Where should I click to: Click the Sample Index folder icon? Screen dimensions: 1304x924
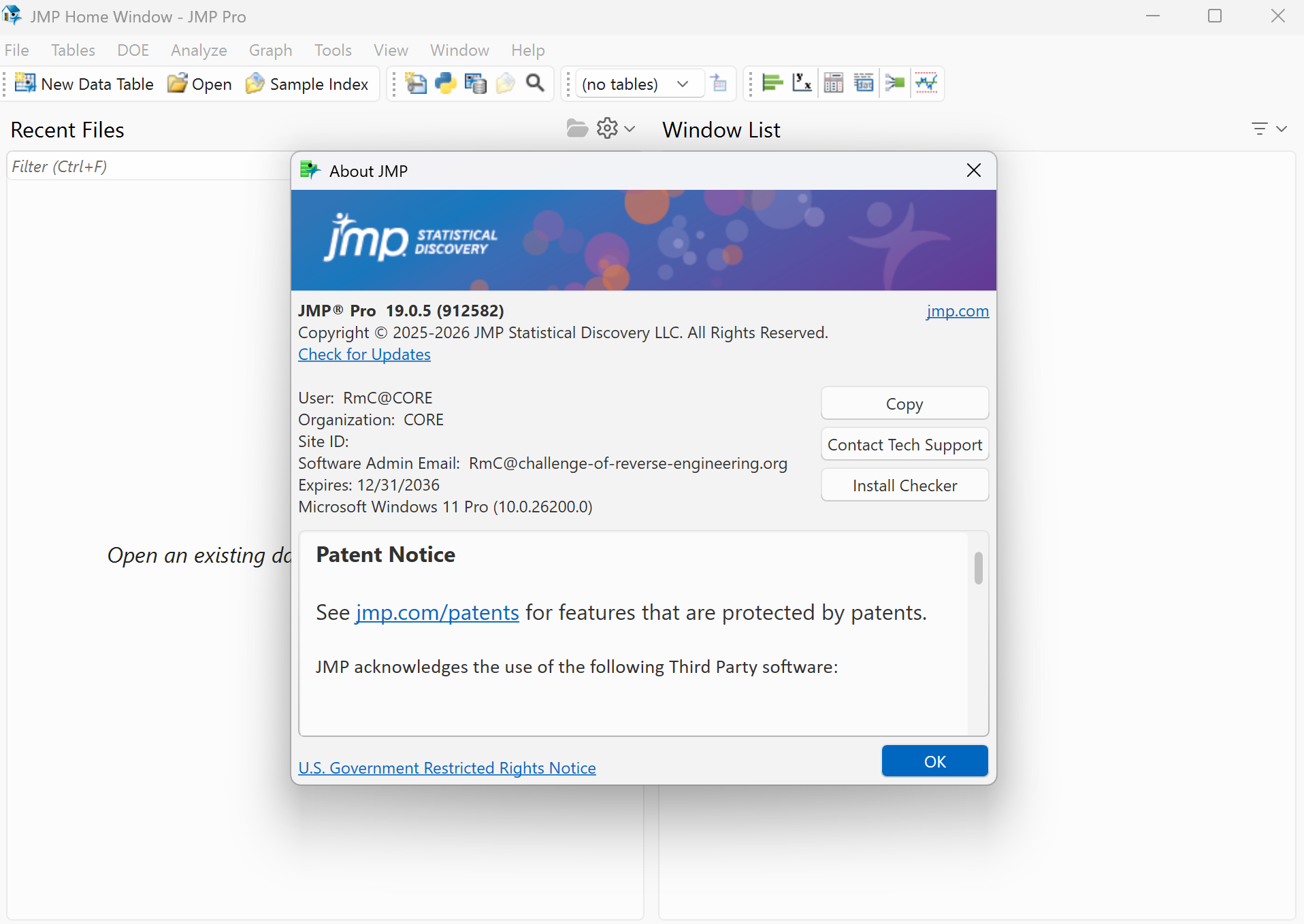click(x=255, y=83)
